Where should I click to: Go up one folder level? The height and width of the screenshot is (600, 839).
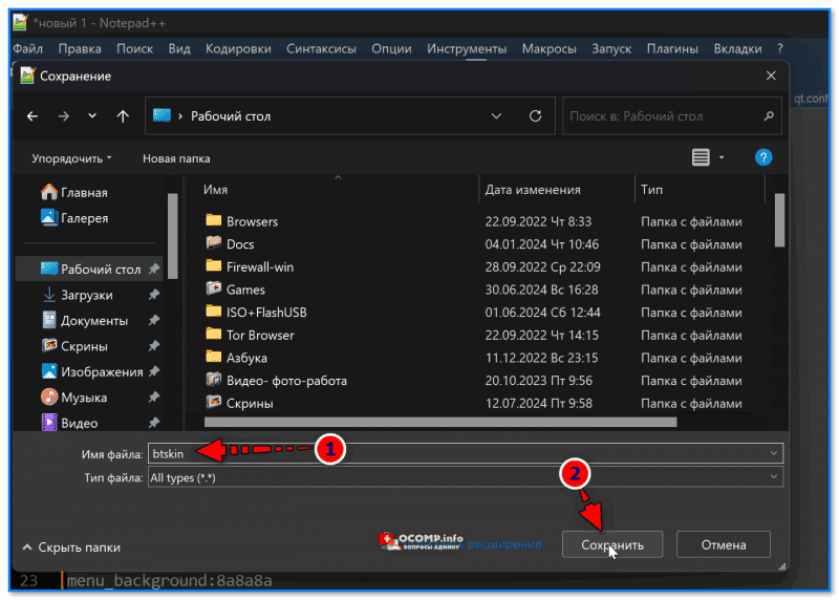pyautogui.click(x=122, y=116)
